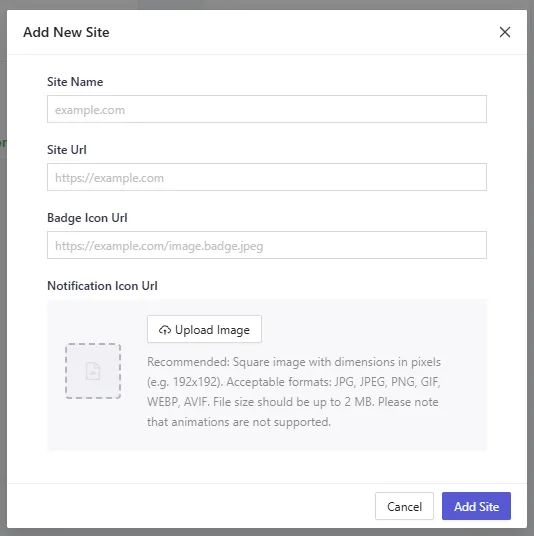534x536 pixels.
Task: Confirm with the Add Site button
Action: pyautogui.click(x=476, y=506)
